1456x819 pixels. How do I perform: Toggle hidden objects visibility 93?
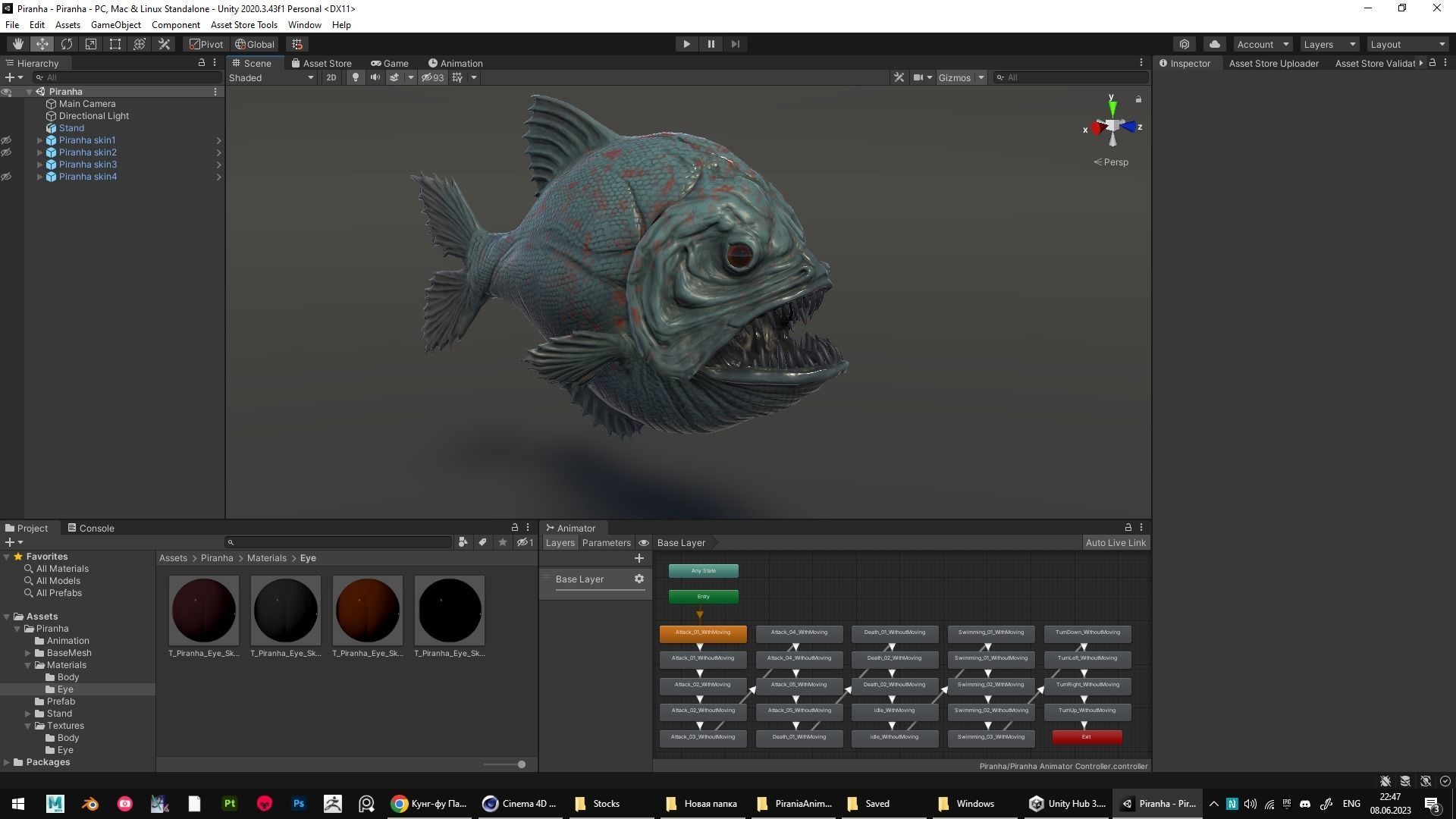[x=433, y=77]
